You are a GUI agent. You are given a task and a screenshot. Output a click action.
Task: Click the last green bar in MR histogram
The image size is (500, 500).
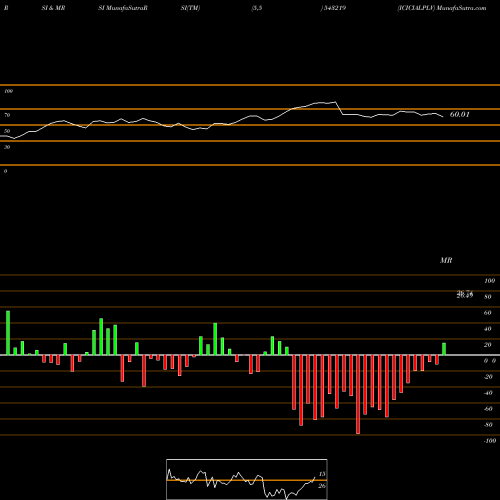tap(444, 349)
